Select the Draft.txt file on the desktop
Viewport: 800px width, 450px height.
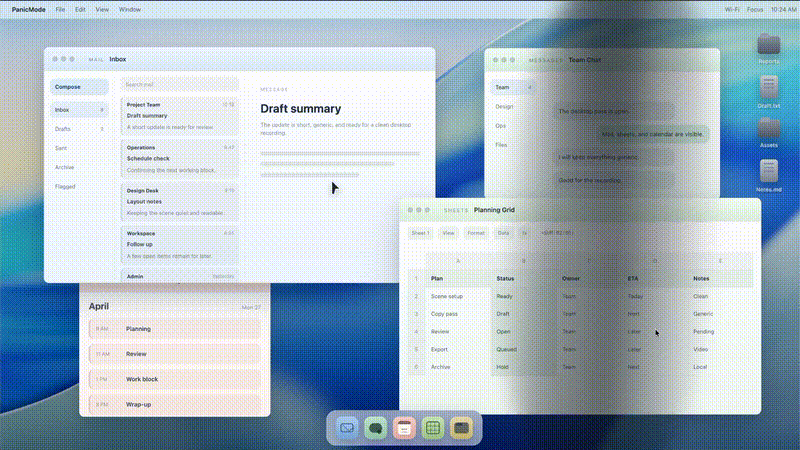(x=768, y=92)
